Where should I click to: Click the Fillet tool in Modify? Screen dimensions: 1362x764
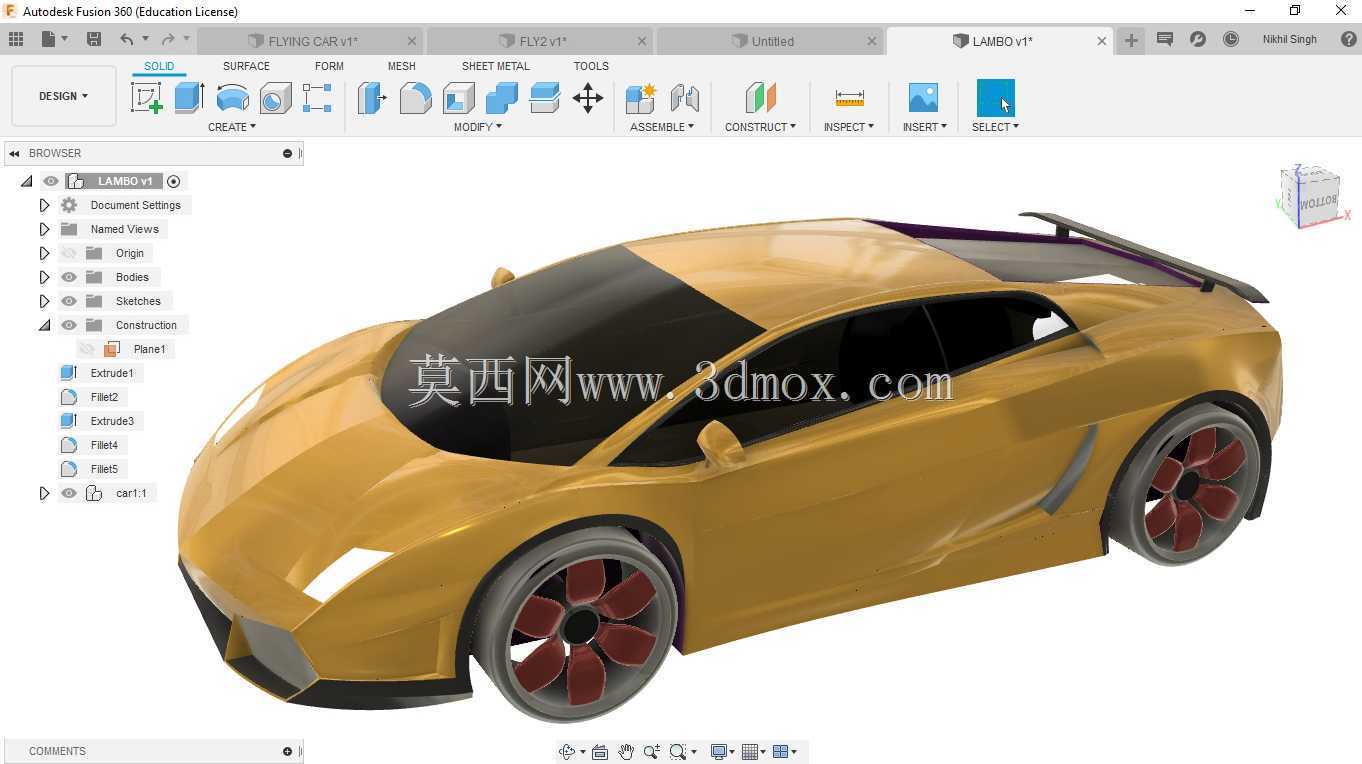pyautogui.click(x=415, y=98)
